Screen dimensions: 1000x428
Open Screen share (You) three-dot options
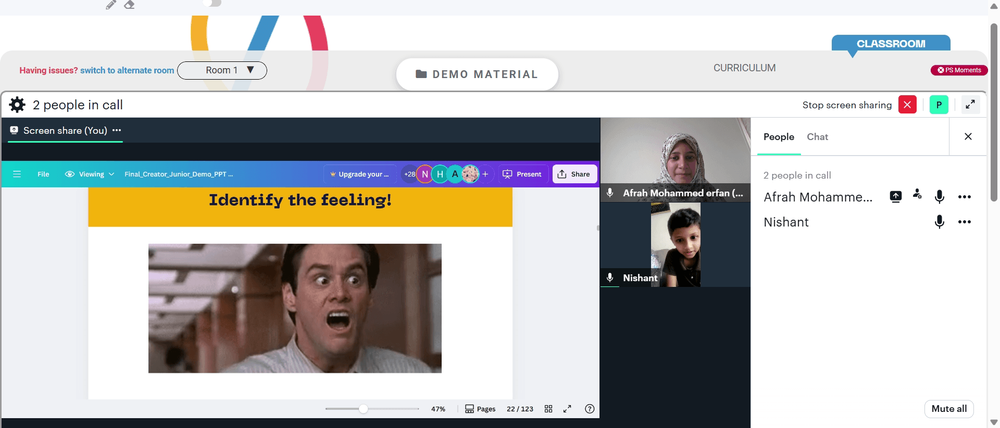[117, 130]
